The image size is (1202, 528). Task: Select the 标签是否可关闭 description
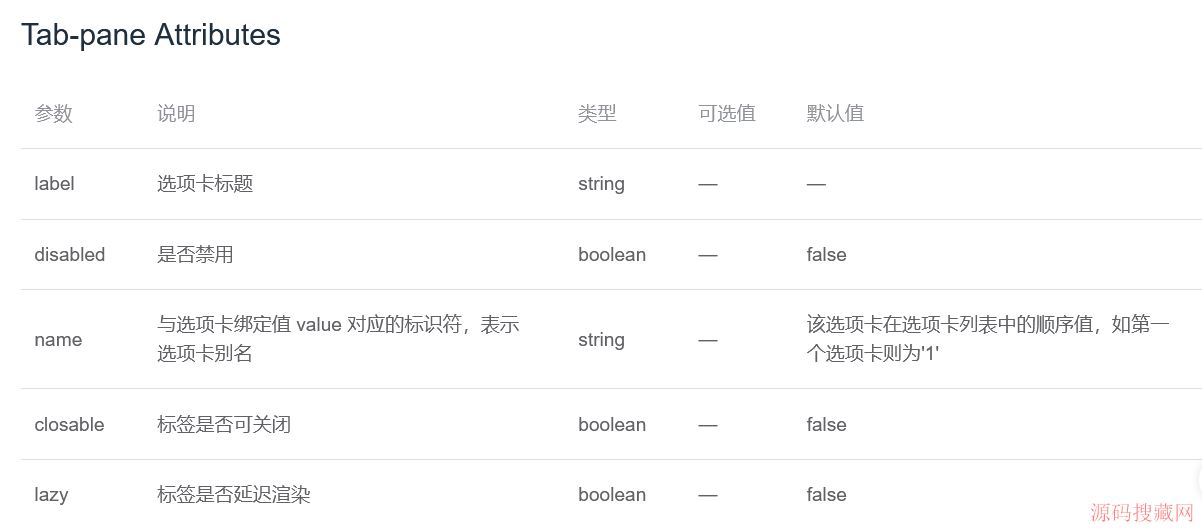224,425
